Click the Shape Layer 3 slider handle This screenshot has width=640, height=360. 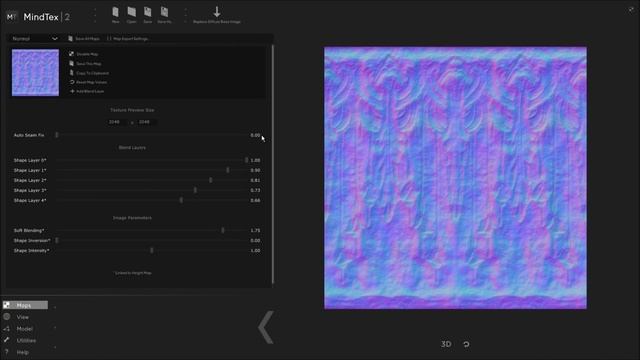(195, 190)
